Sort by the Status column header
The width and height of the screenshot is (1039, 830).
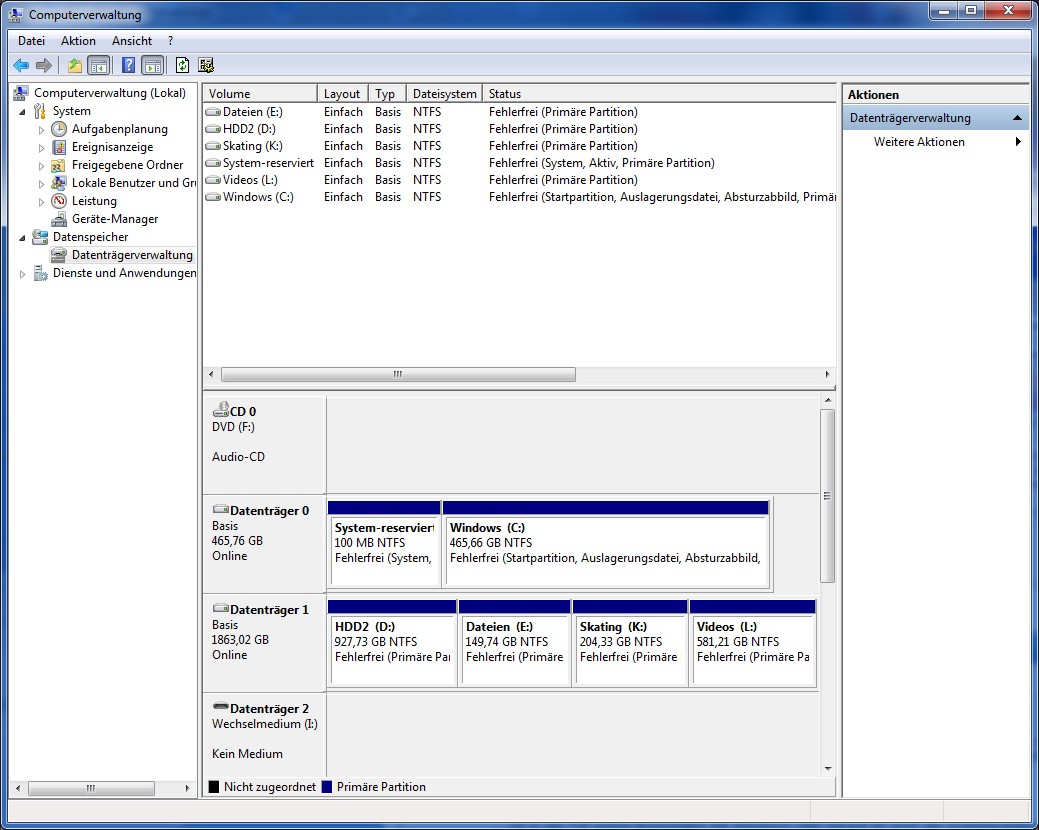[x=659, y=93]
